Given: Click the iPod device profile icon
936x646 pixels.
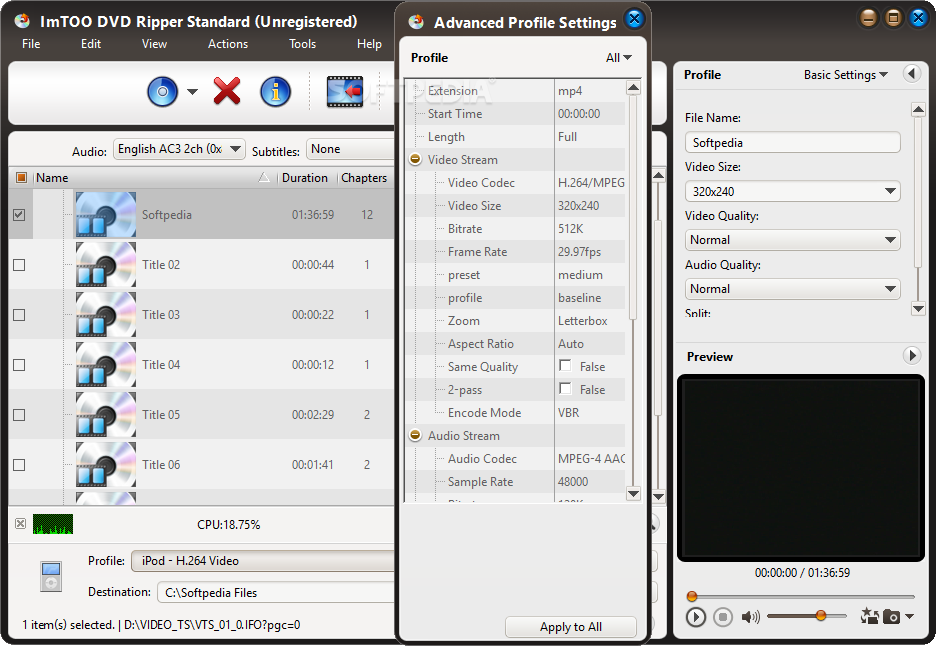Looking at the screenshot, I should coord(51,576).
